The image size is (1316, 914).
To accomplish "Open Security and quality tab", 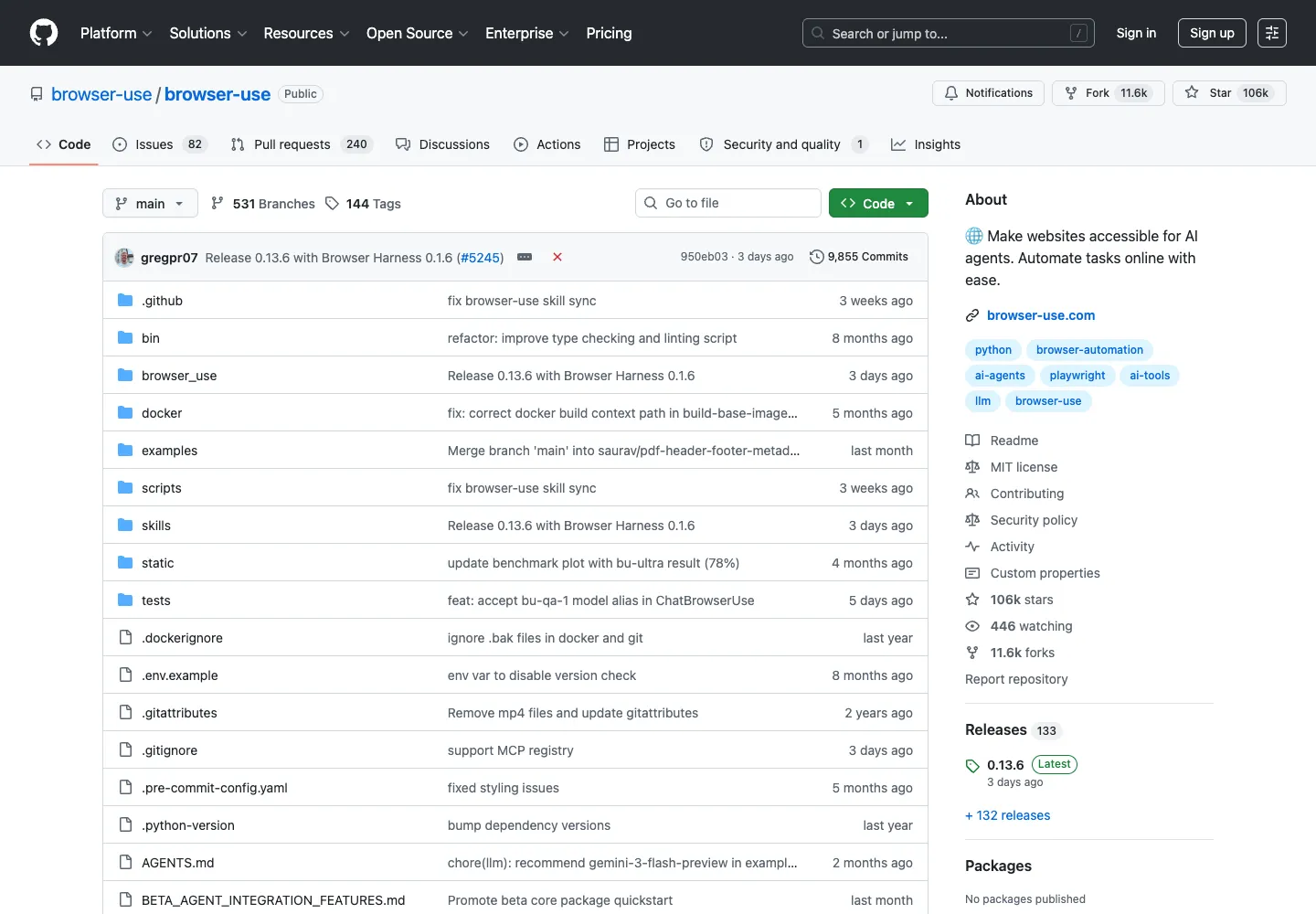I will click(783, 144).
